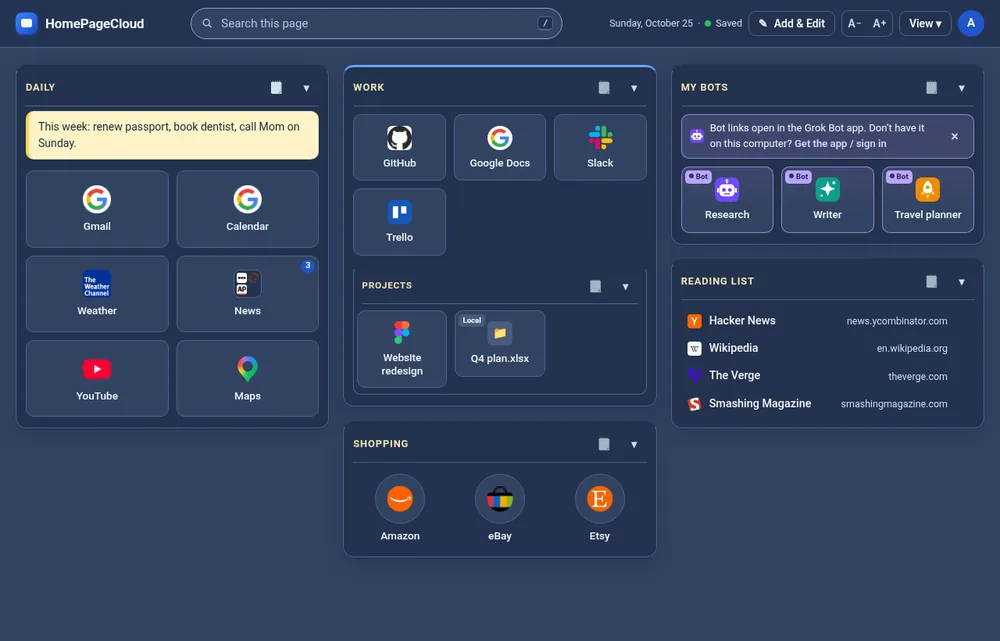1000x641 pixels.
Task: Click the note icon in Shopping panel
Action: [604, 444]
